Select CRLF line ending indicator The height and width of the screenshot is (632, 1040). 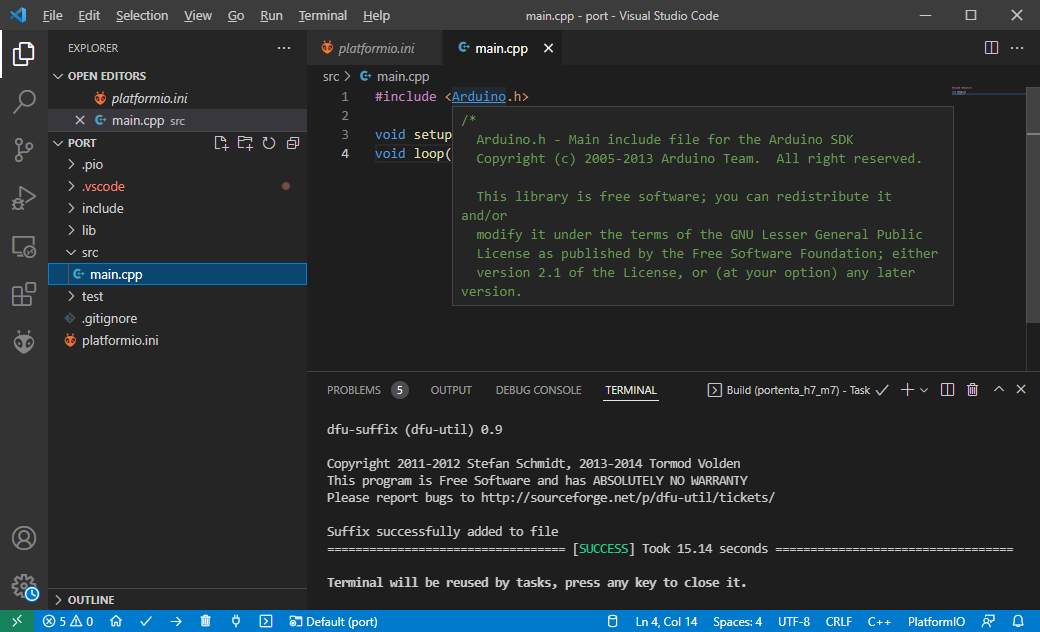tap(839, 621)
